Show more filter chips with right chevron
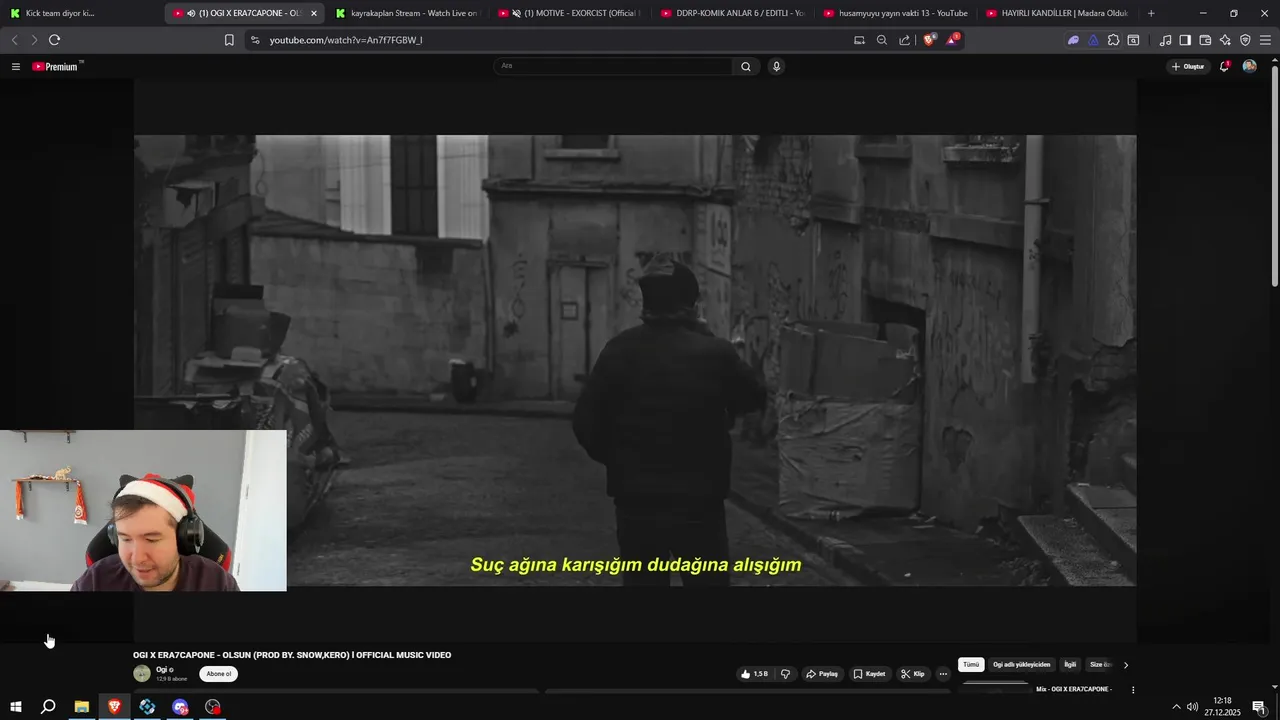This screenshot has width=1280, height=720. pyautogui.click(x=1125, y=665)
